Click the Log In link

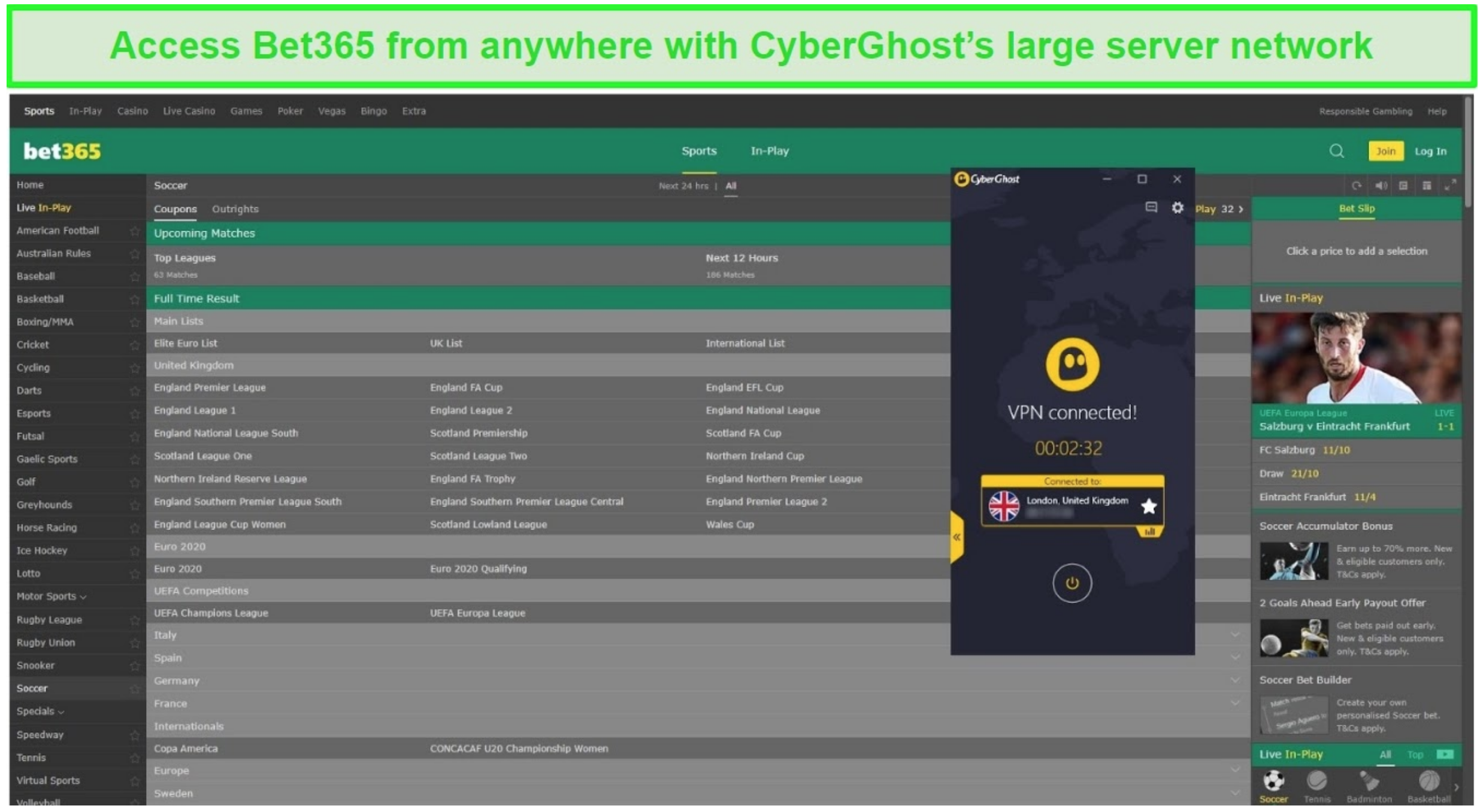coord(1430,152)
